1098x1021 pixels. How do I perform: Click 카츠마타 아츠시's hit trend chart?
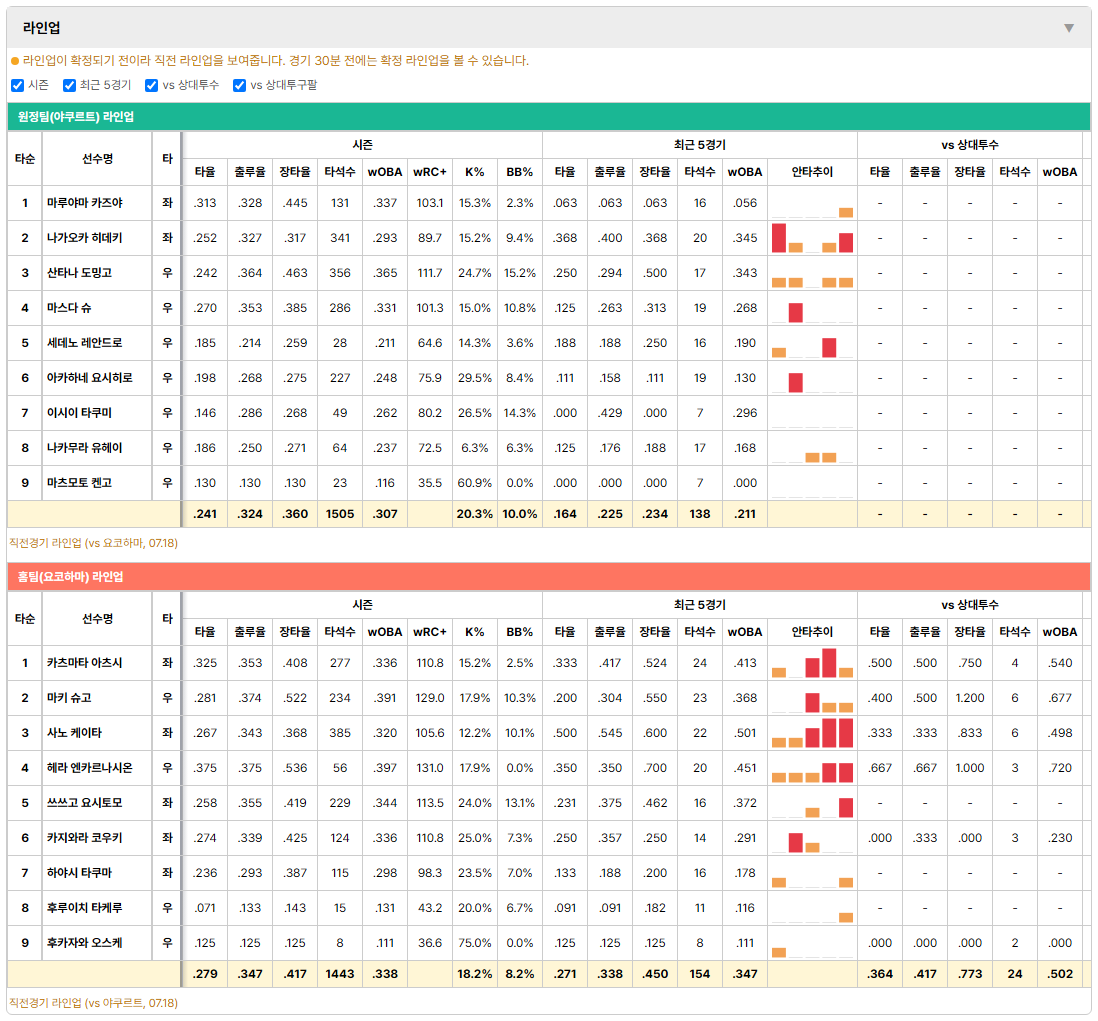tap(812, 663)
